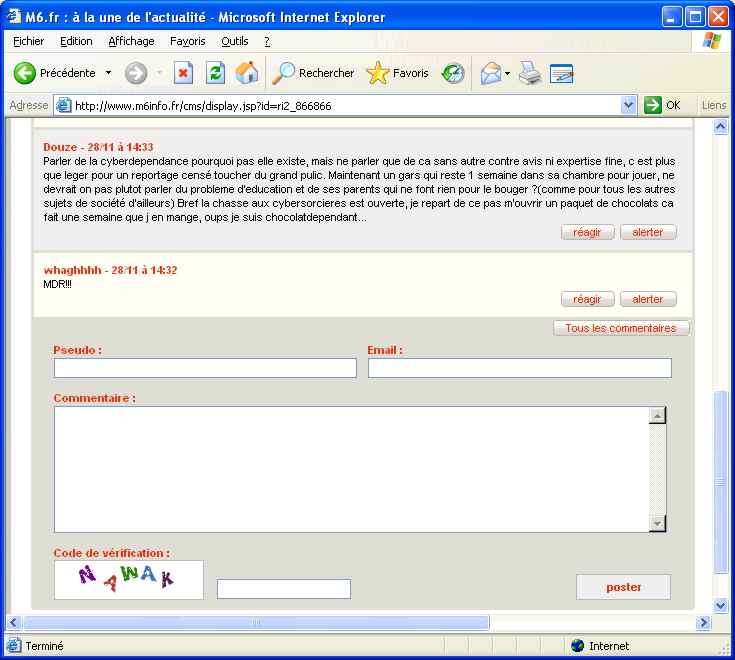Screen dimensions: 735x660
Task: Print the page with printer icon
Action: [x=530, y=73]
